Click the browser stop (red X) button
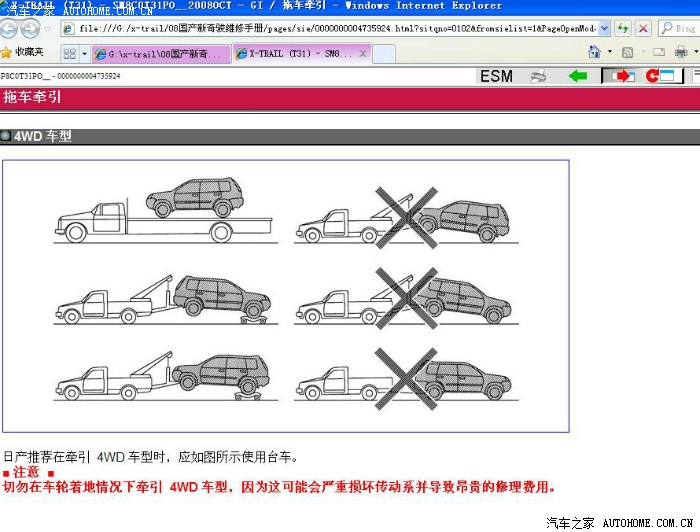700x532 pixels. [x=643, y=29]
